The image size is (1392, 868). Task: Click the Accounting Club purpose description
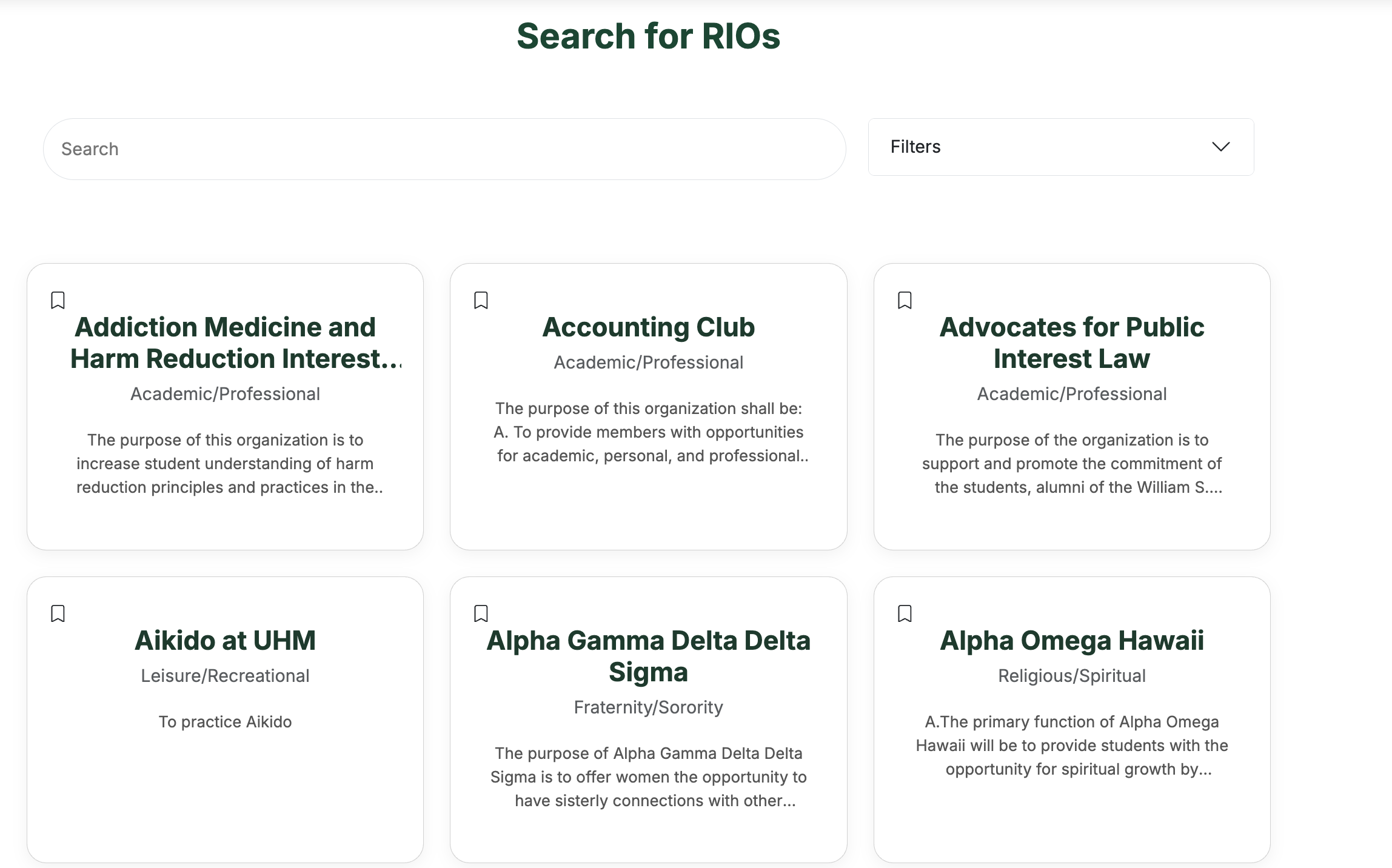648,432
